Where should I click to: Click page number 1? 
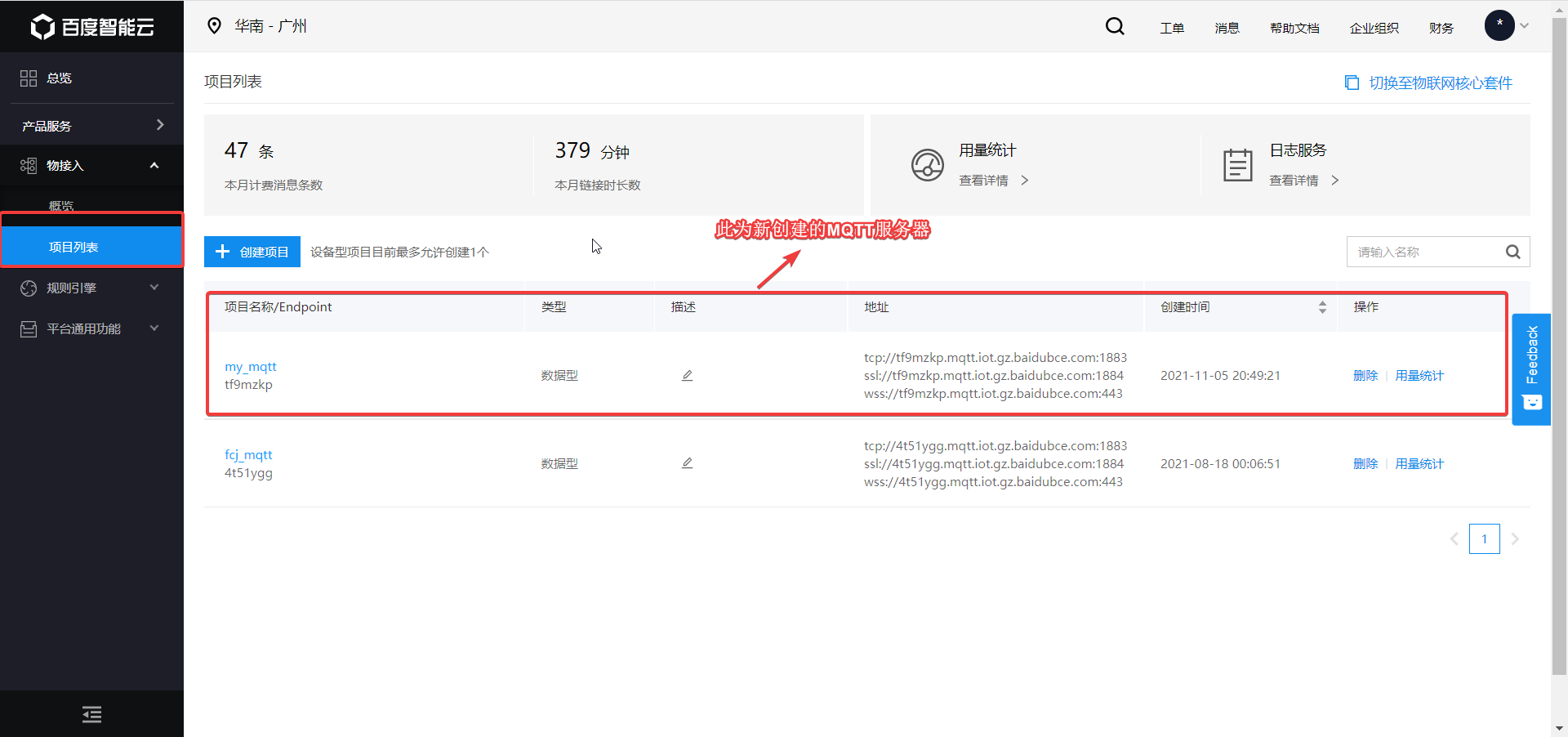1485,539
